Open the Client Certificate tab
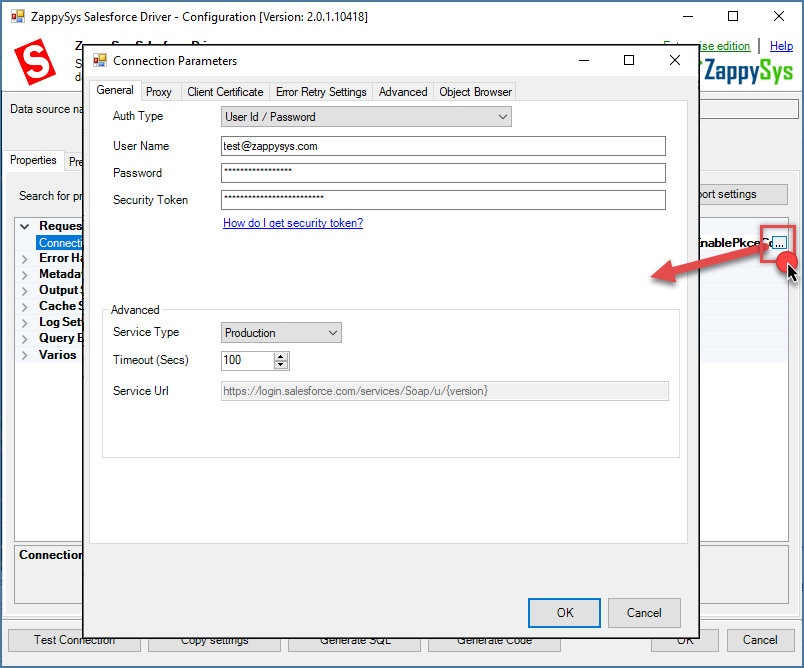The image size is (804, 668). point(225,92)
